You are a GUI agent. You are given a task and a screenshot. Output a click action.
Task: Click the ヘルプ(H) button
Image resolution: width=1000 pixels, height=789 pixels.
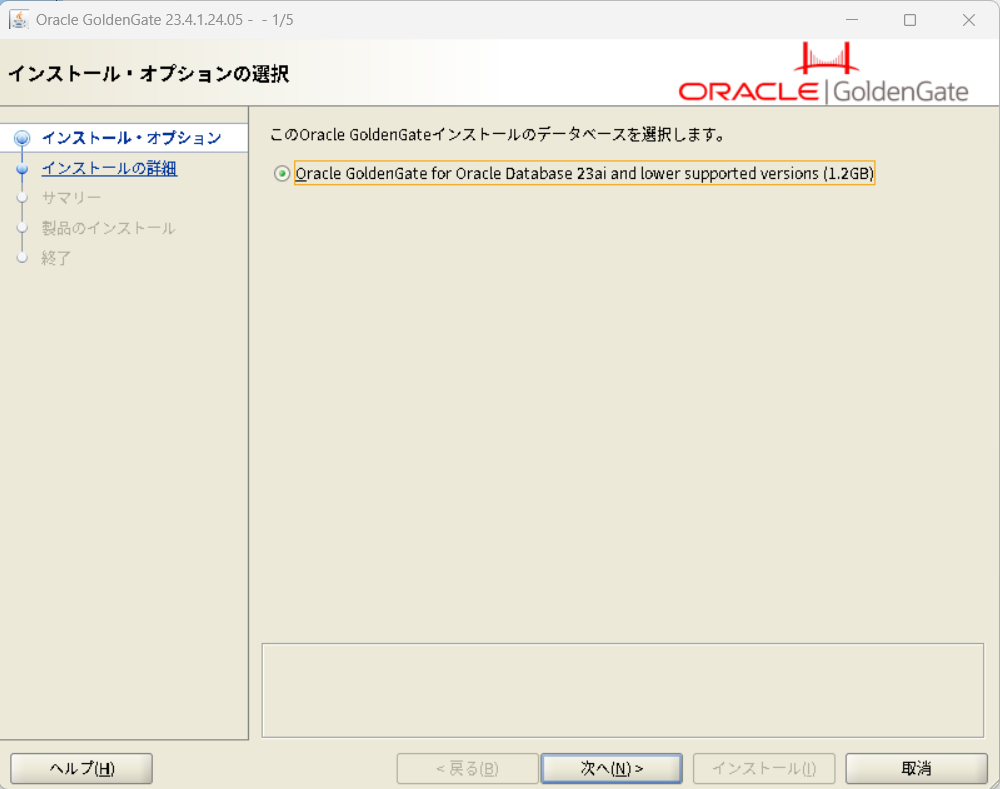81,768
